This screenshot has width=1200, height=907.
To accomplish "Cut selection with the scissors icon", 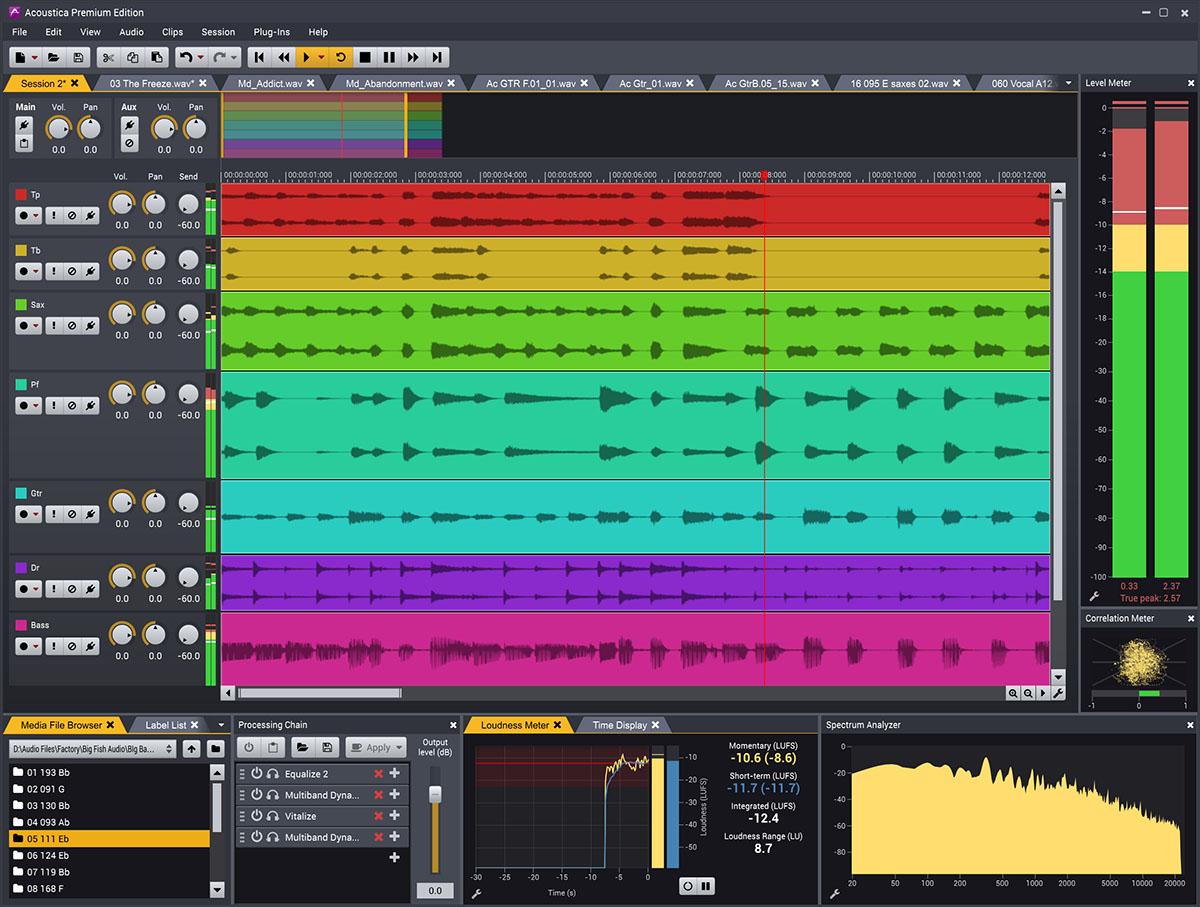I will pyautogui.click(x=109, y=58).
